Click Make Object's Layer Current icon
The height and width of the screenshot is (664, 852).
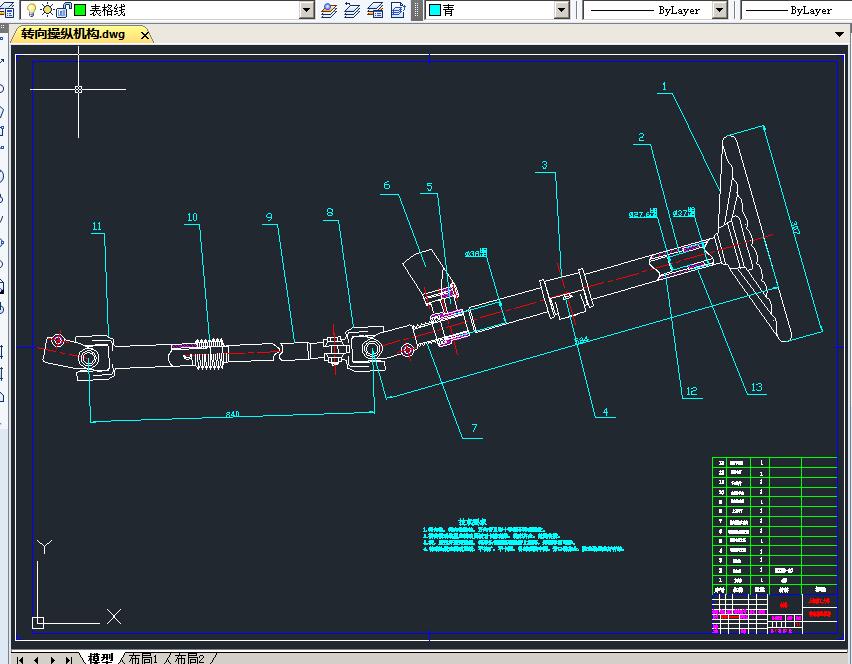click(x=329, y=10)
